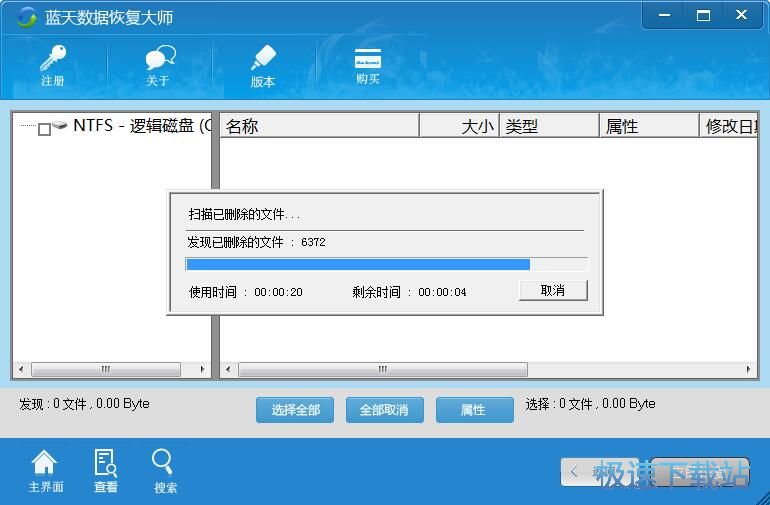Click the 蓝天数据恢复大师 window title
This screenshot has height=505, width=770.
pyautogui.click(x=109, y=18)
